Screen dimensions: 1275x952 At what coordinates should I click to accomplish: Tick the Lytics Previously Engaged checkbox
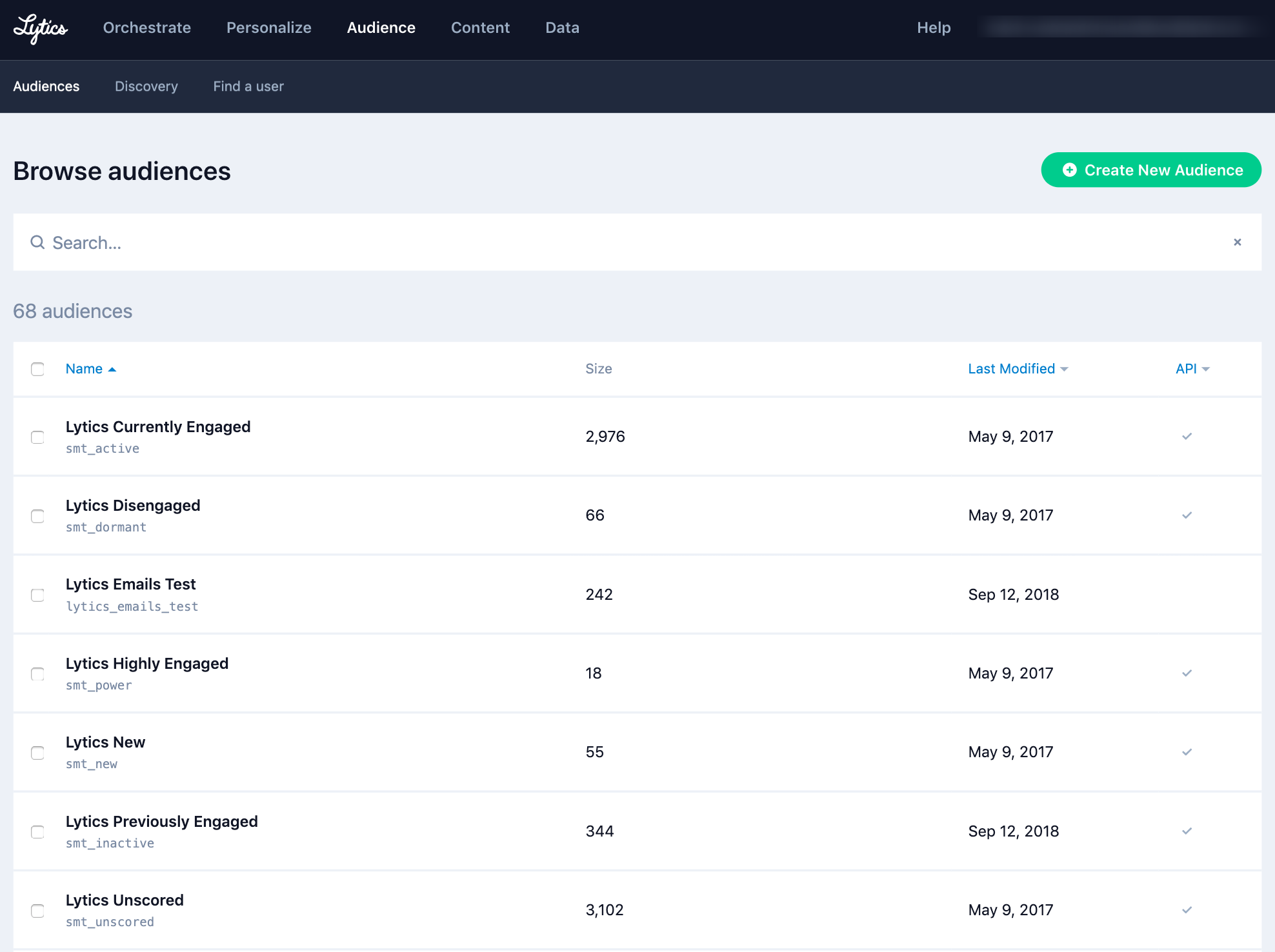[x=37, y=831]
